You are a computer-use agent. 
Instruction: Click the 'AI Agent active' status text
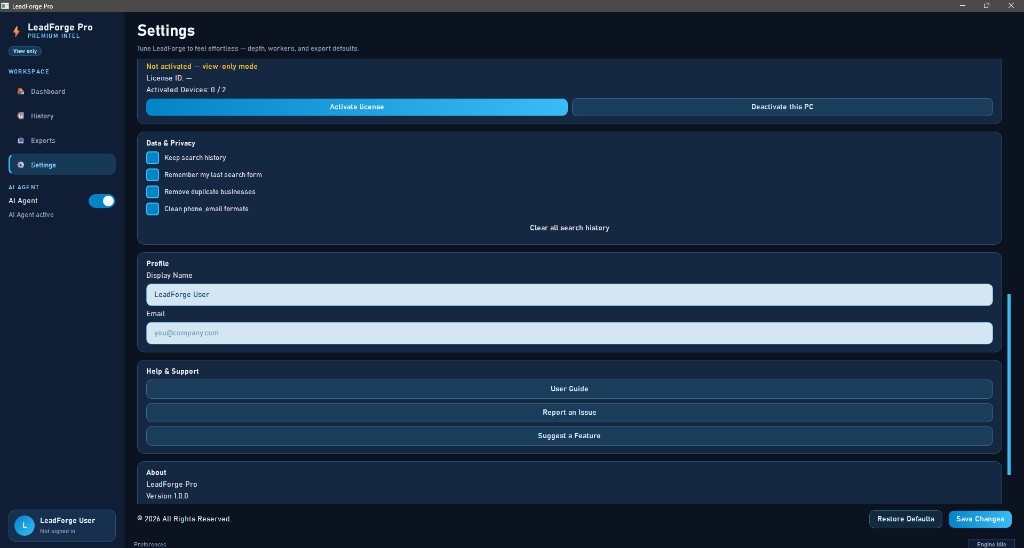pyautogui.click(x=31, y=215)
